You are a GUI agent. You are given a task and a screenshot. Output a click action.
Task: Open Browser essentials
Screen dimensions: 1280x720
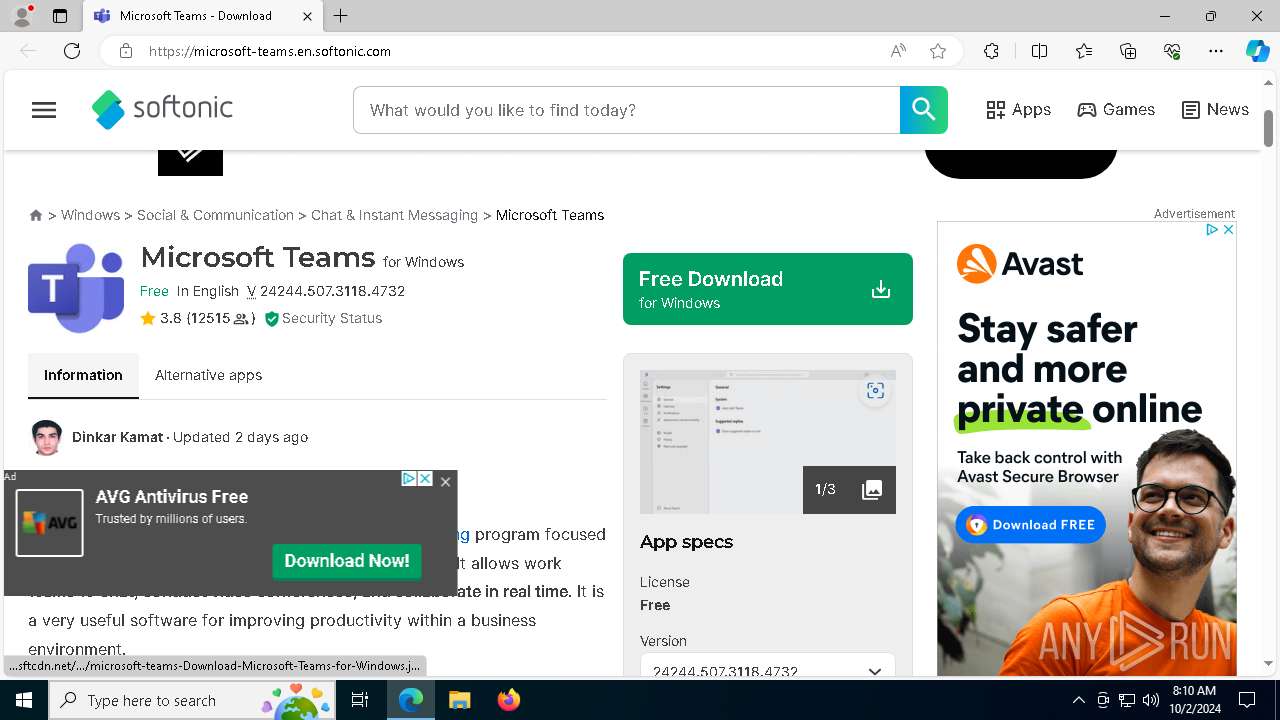tap(1172, 51)
